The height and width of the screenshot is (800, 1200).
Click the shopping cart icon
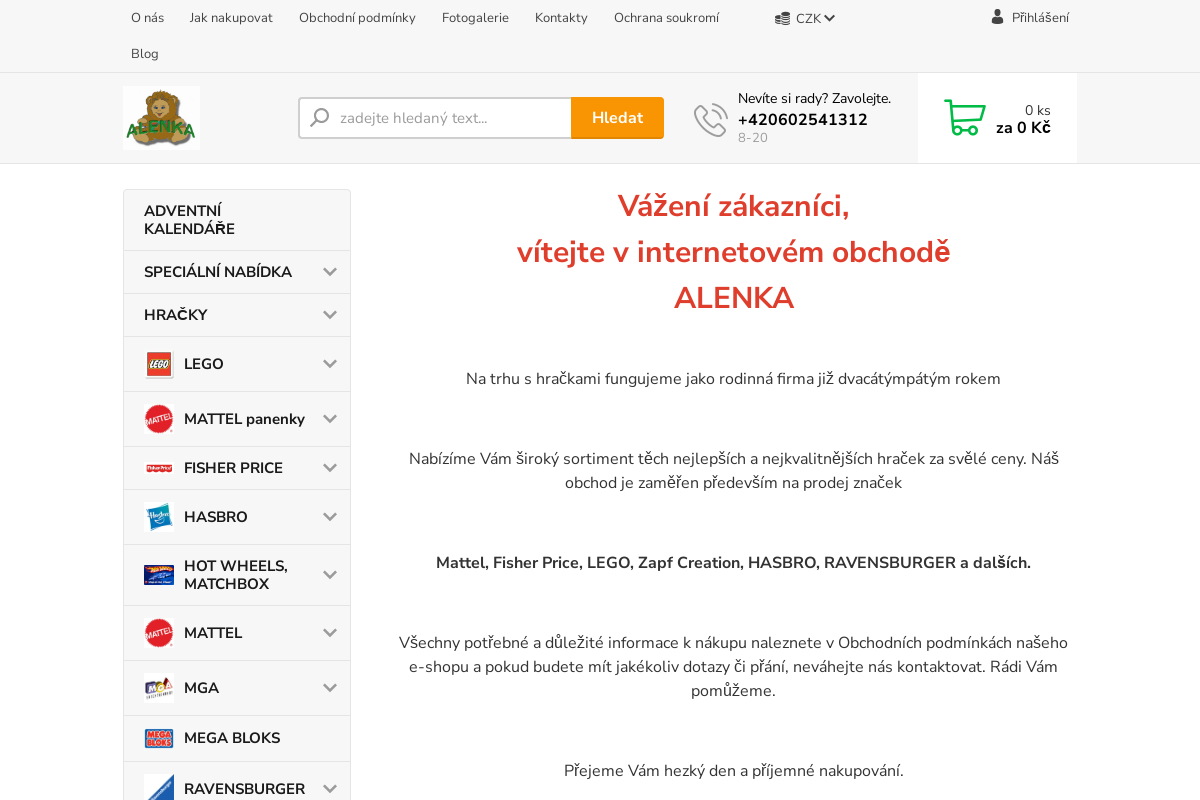point(964,117)
